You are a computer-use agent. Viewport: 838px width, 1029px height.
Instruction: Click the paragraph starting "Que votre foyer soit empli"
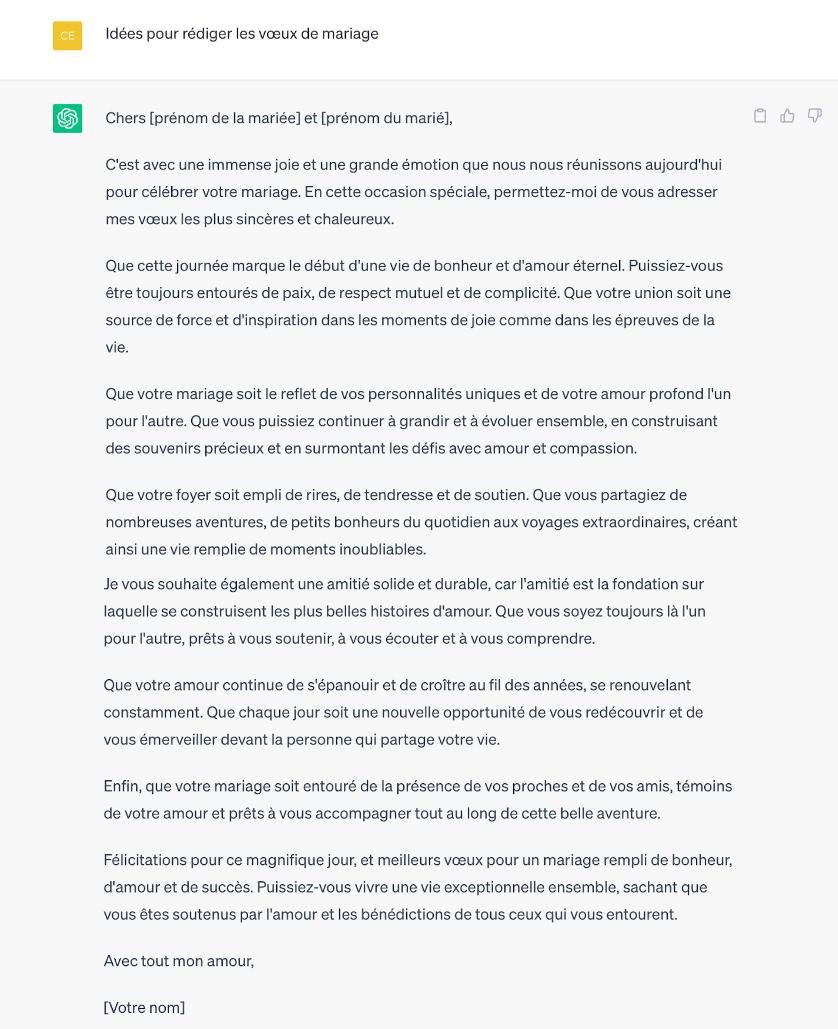[421, 521]
